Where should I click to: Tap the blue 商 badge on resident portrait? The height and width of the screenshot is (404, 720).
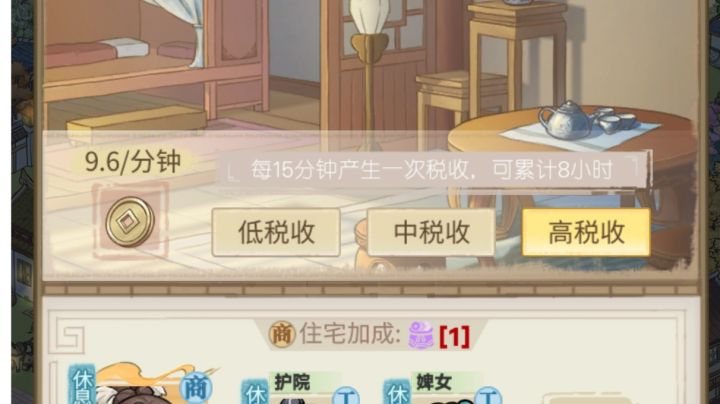(x=197, y=388)
